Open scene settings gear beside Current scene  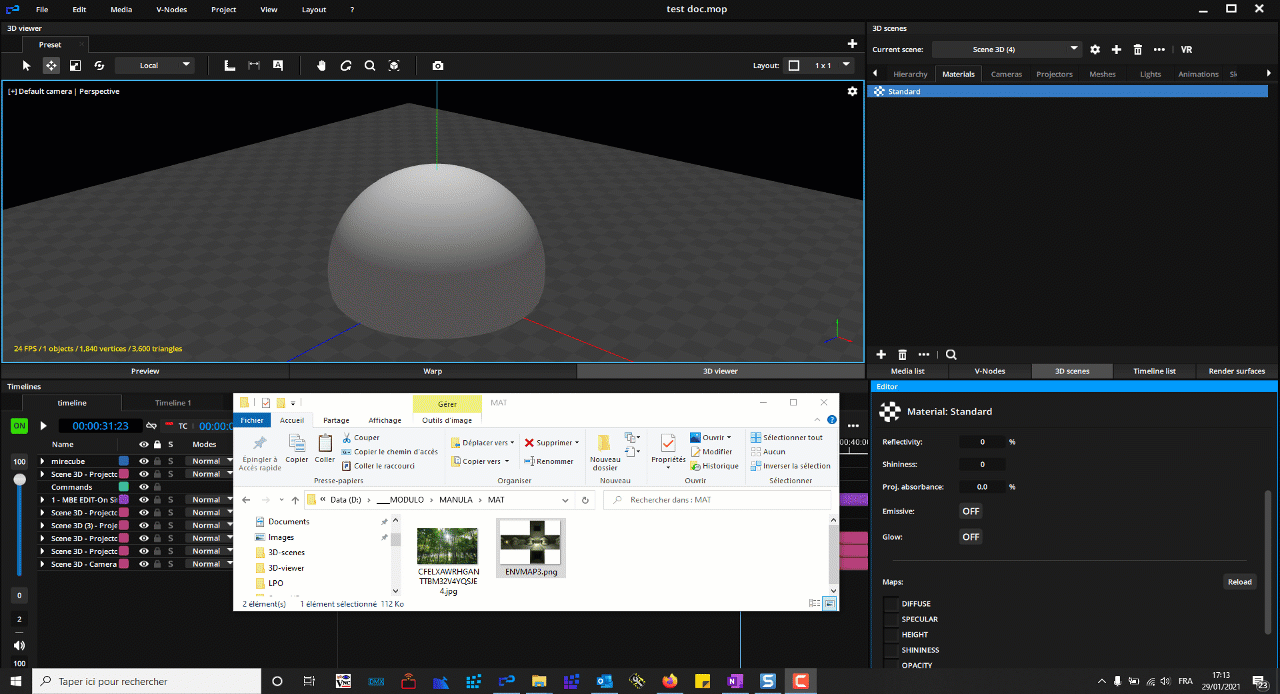tap(1095, 48)
